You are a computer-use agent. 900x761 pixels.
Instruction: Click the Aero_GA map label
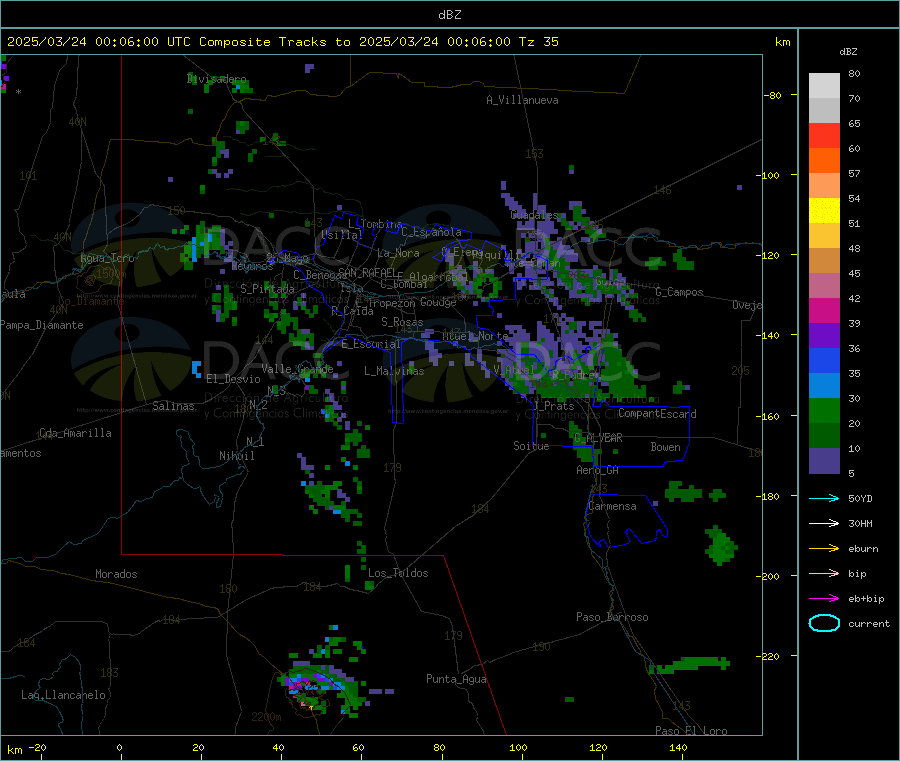597,470
